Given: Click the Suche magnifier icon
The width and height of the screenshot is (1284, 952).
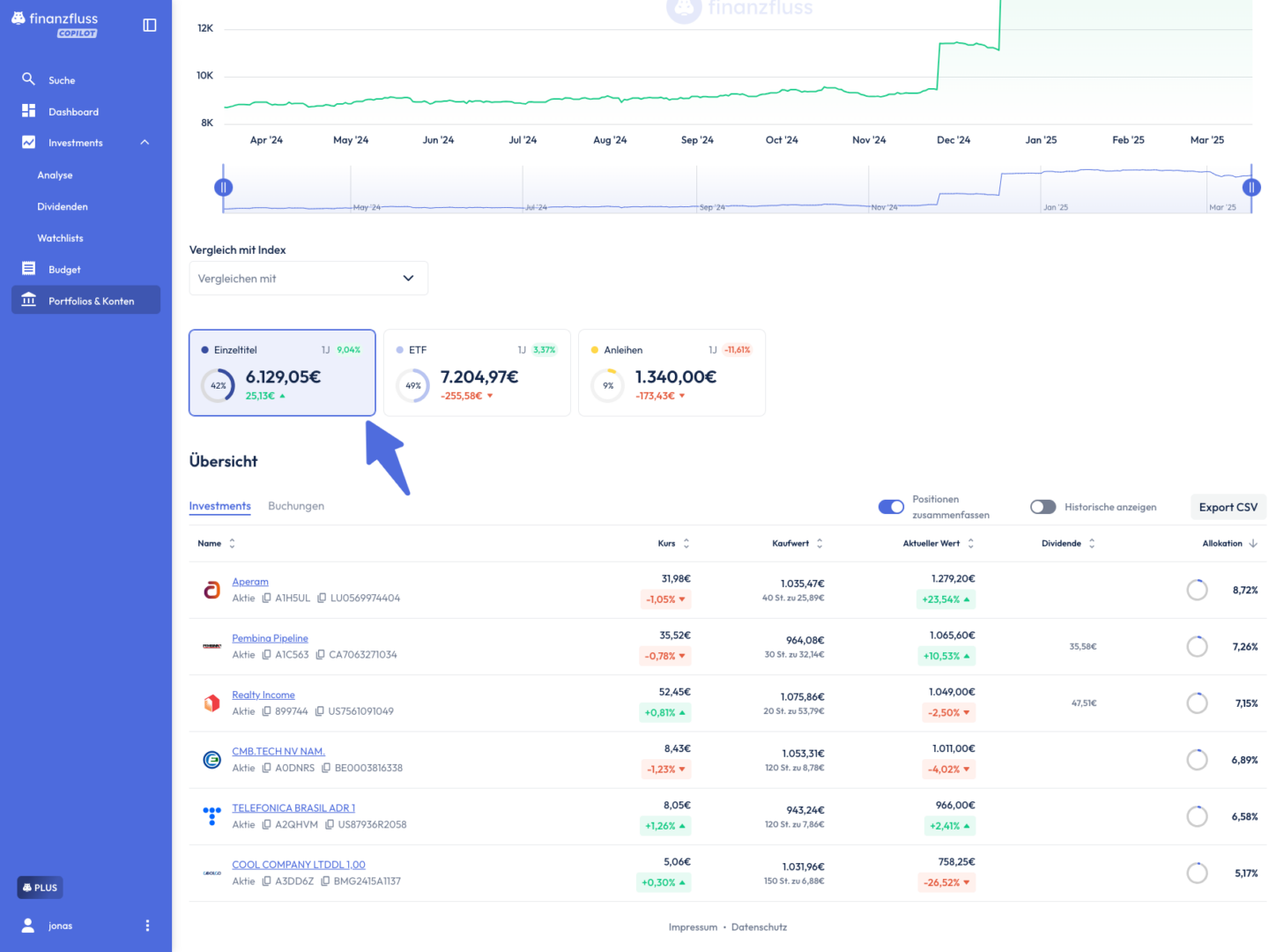Looking at the screenshot, I should coord(28,79).
